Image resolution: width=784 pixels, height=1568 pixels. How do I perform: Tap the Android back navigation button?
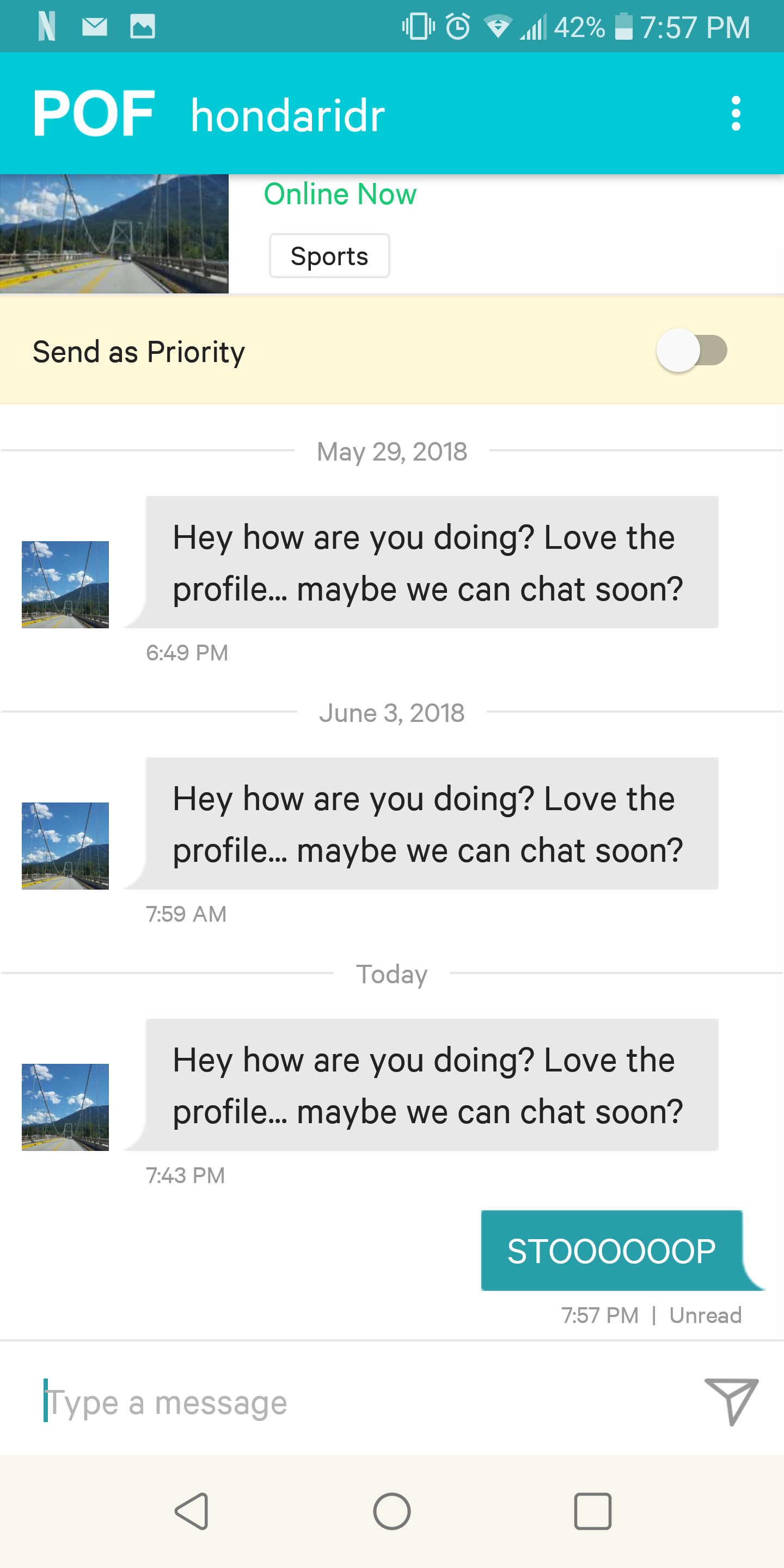pyautogui.click(x=192, y=1511)
